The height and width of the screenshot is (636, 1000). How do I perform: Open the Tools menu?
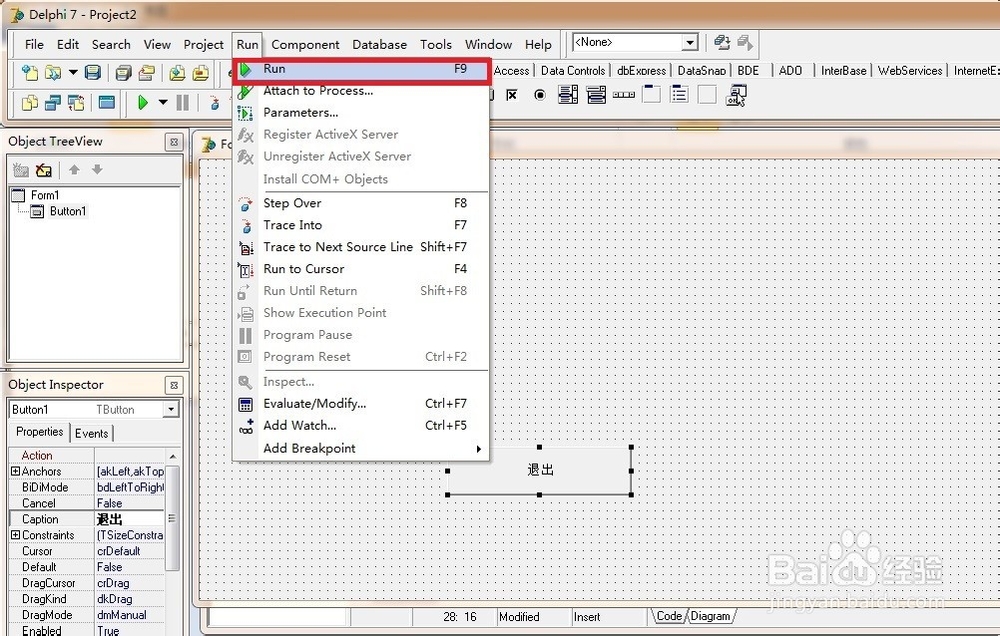coord(436,45)
